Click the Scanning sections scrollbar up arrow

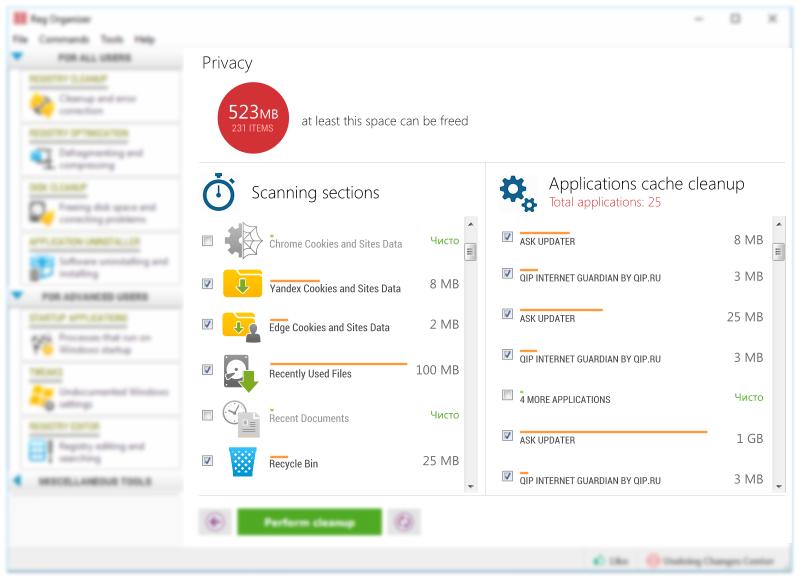point(470,224)
